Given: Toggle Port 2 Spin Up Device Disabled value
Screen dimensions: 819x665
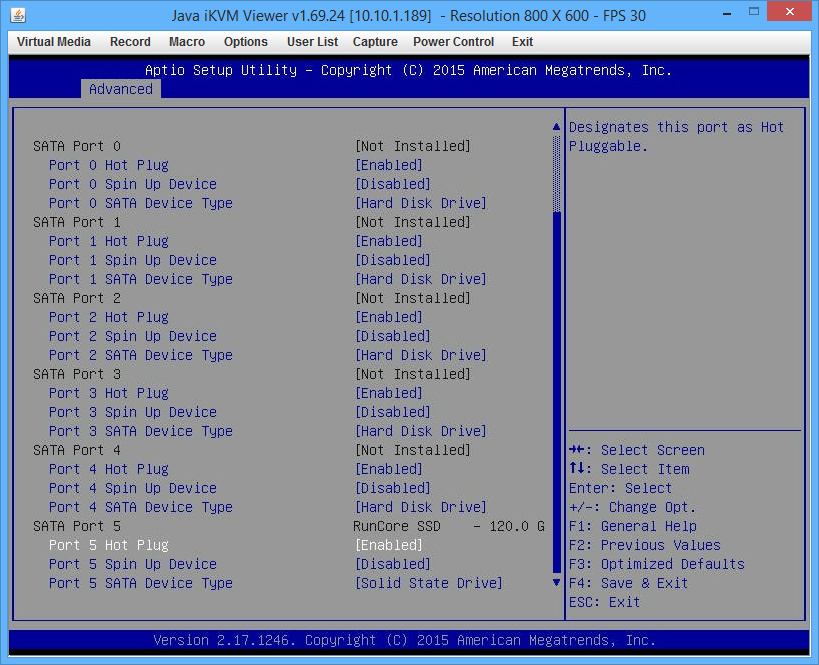Looking at the screenshot, I should tap(393, 336).
